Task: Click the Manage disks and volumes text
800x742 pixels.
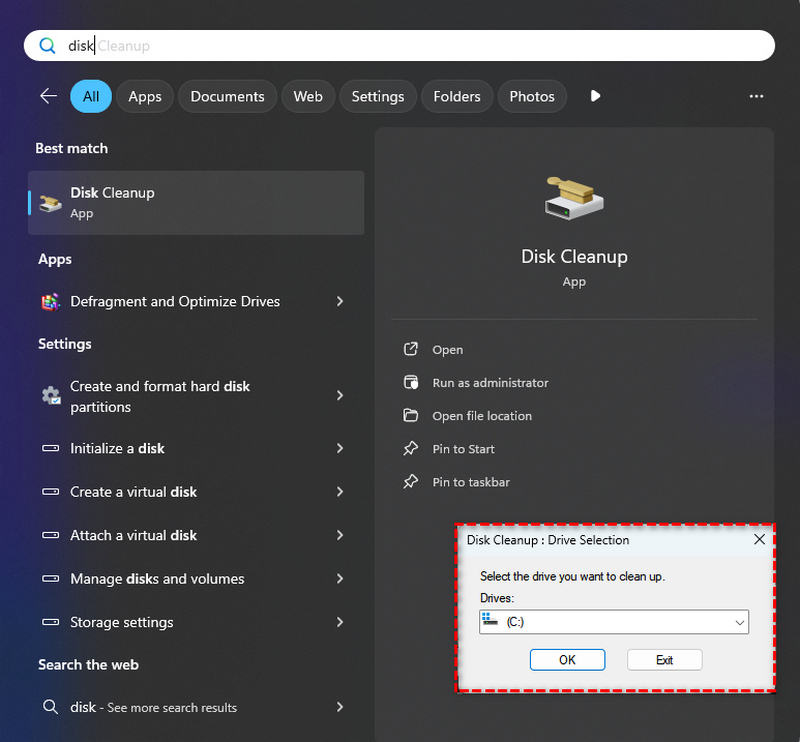Action: point(157,578)
